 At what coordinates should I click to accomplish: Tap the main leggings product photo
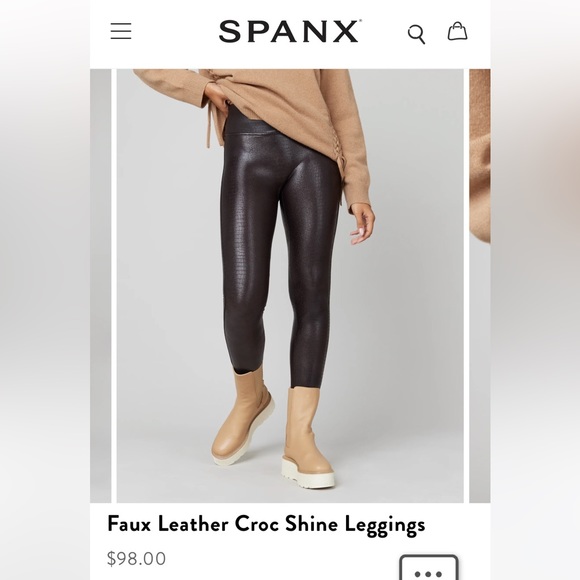pyautogui.click(x=290, y=286)
